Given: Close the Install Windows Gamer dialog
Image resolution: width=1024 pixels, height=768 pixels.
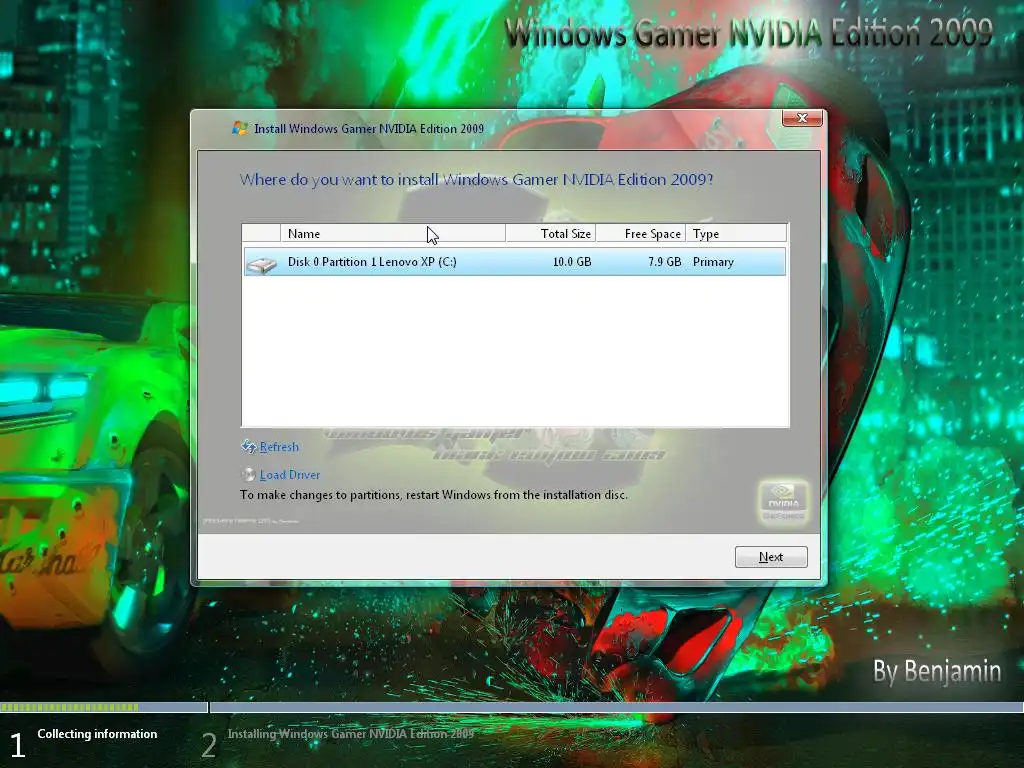Looking at the screenshot, I should point(802,118).
